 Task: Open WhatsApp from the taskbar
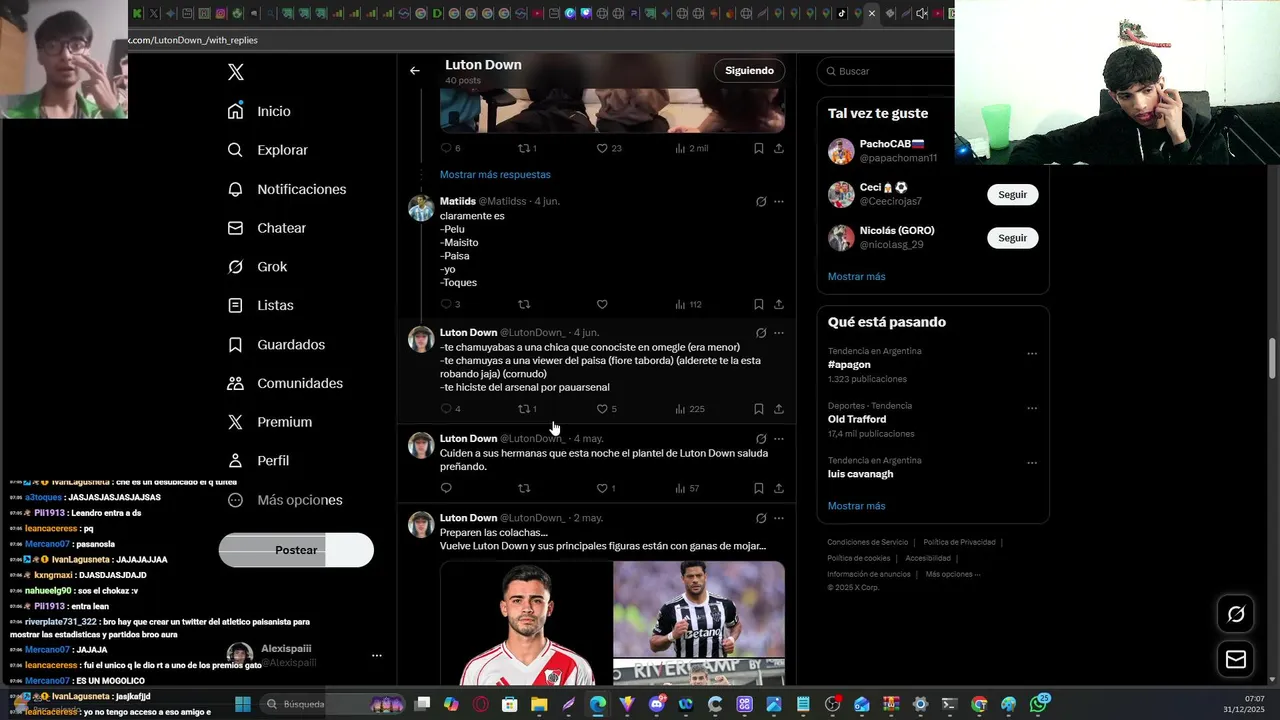1039,704
